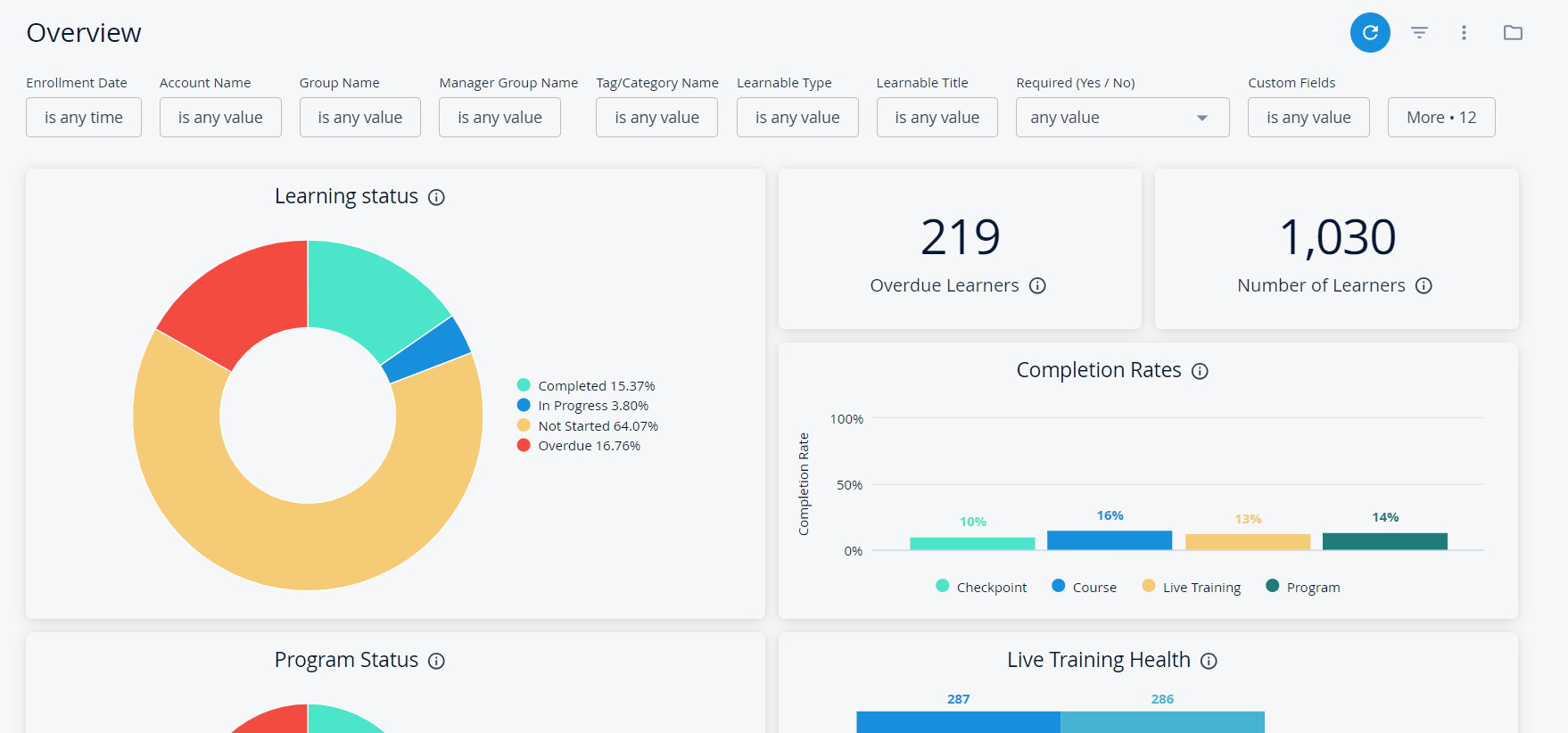
Task: Show info for Learning status chart
Action: click(436, 197)
